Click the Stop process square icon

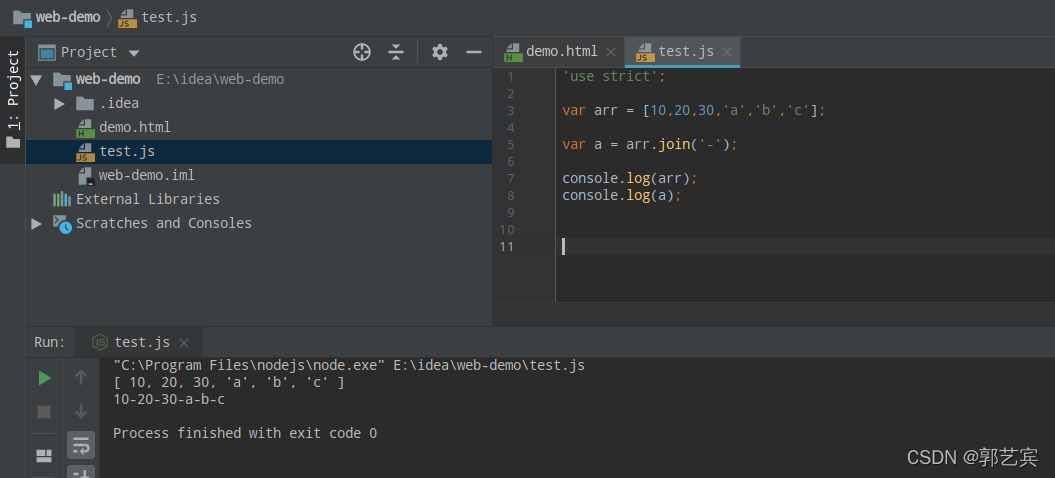point(44,411)
